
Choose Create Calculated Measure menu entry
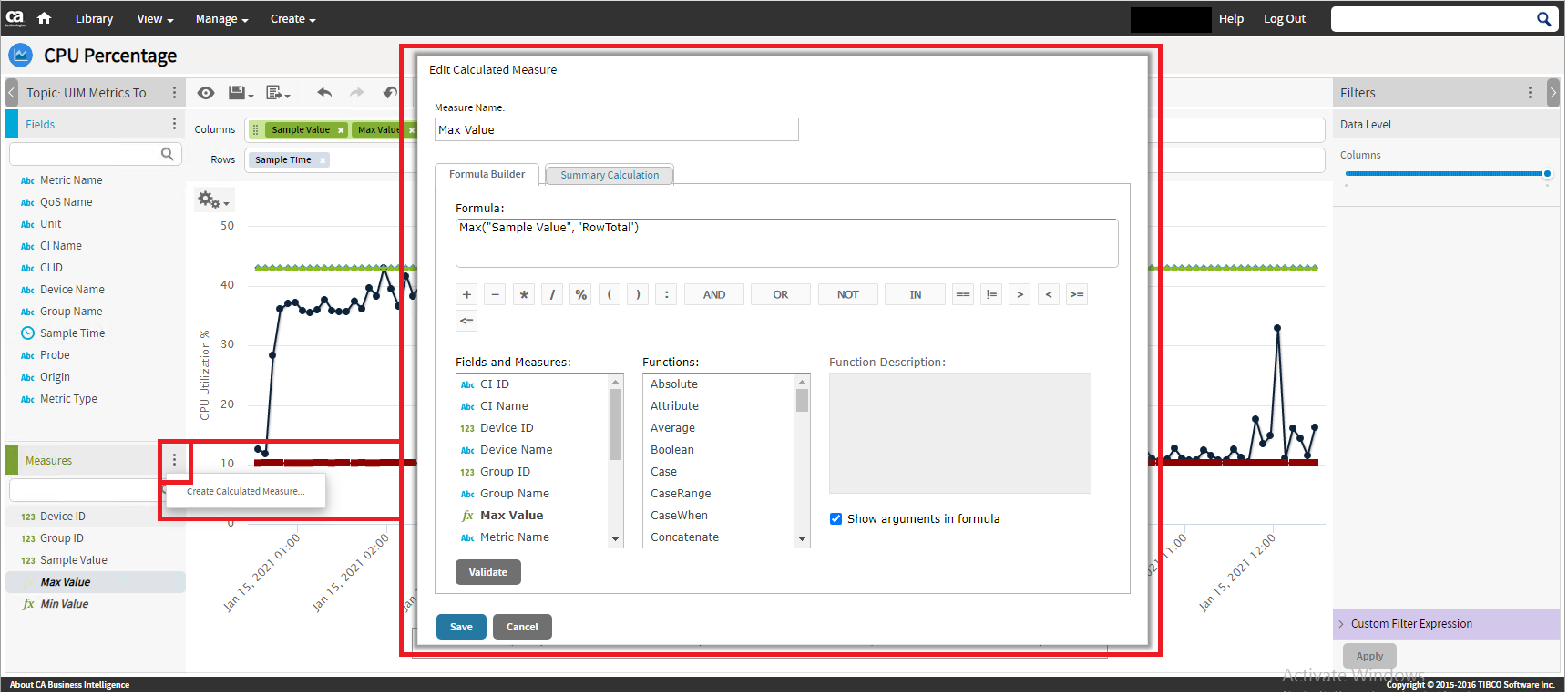pos(245,492)
